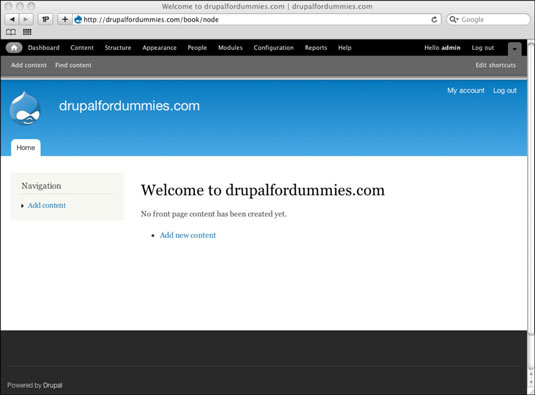The width and height of the screenshot is (535, 395).
Task: Open the bookmarks book icon
Action: click(11, 32)
